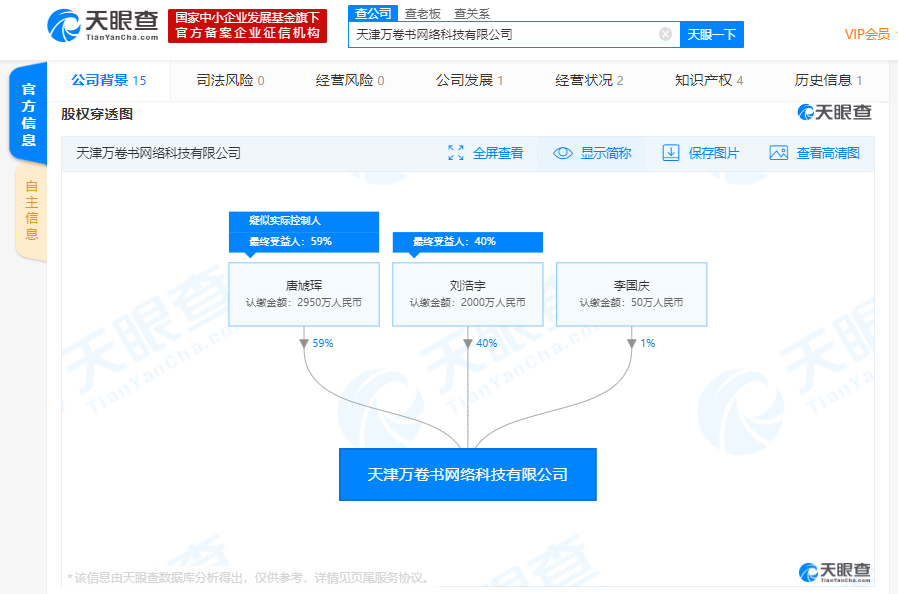Click the TianYanCha logo at top left
Viewport: 898px width, 594px height.
coord(103,26)
